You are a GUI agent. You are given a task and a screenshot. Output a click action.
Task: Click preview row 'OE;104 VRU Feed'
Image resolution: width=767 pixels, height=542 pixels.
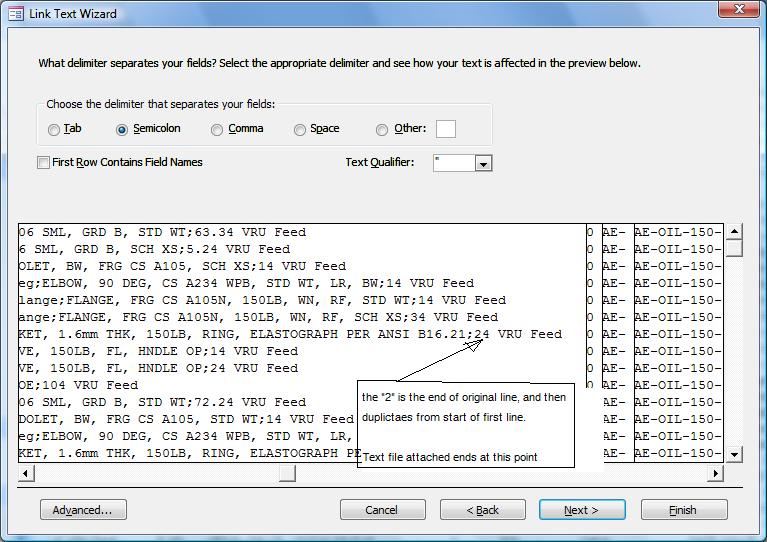point(78,385)
